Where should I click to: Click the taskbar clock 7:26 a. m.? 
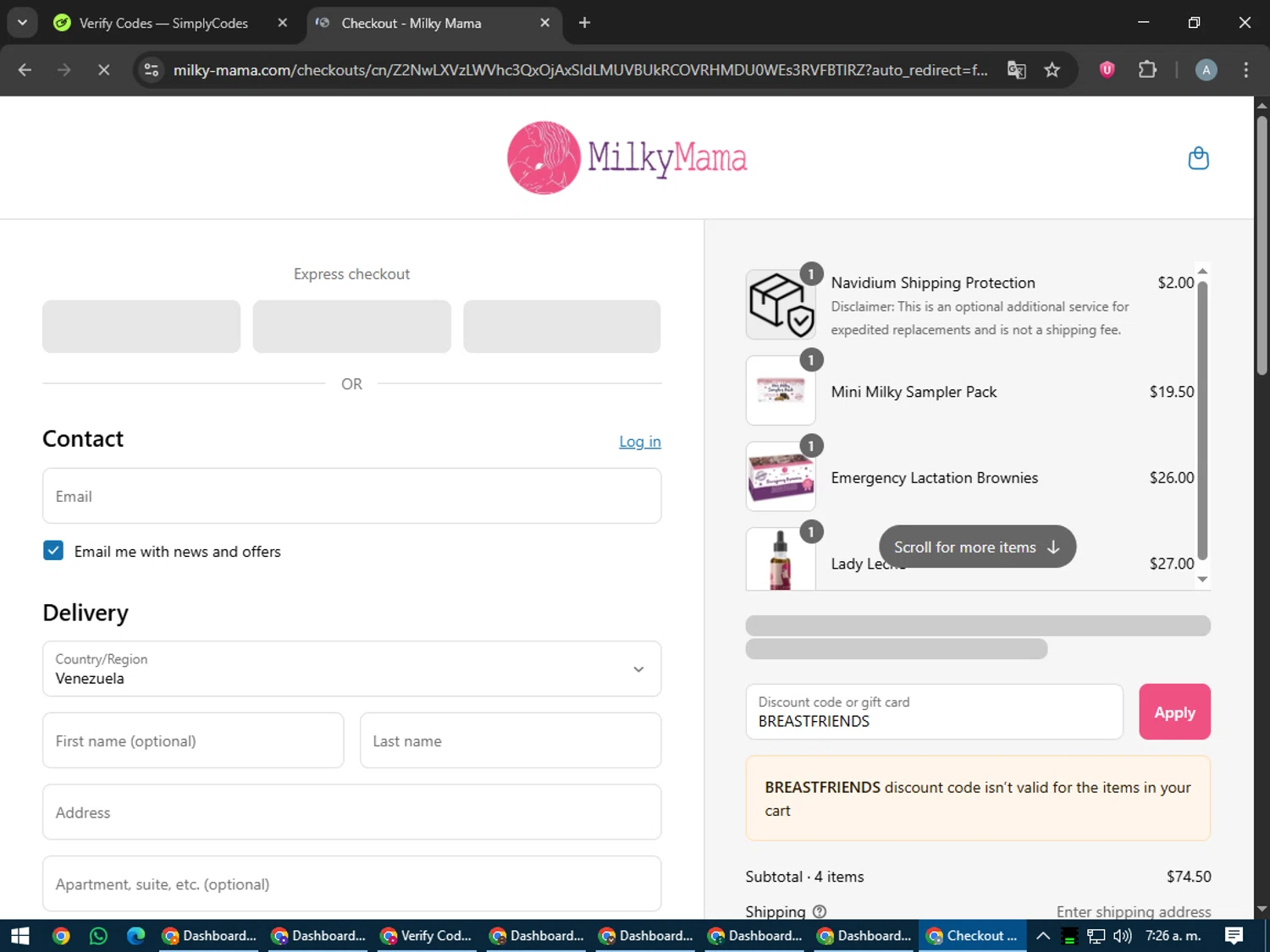[x=1173, y=936]
